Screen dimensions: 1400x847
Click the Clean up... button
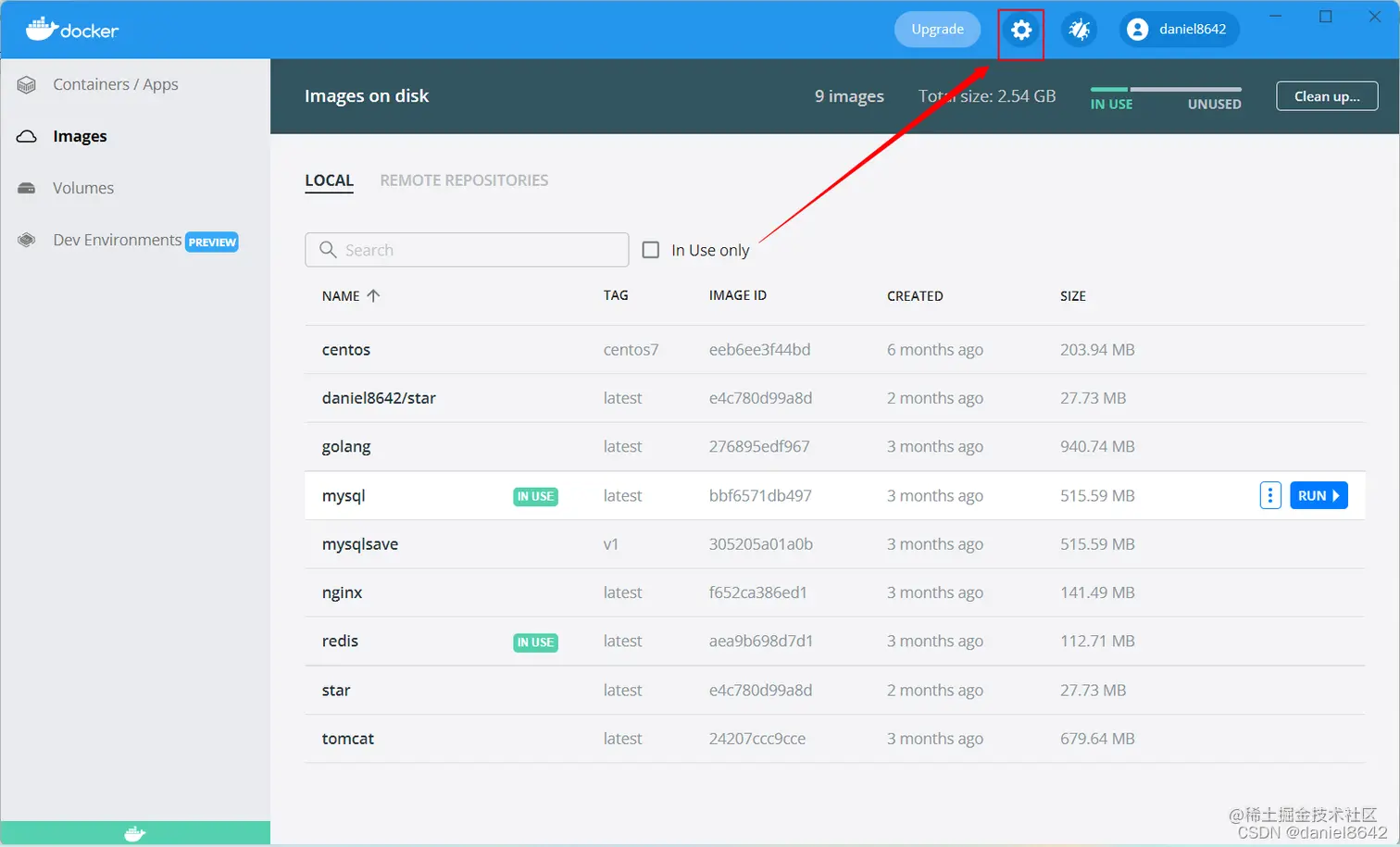[1327, 96]
